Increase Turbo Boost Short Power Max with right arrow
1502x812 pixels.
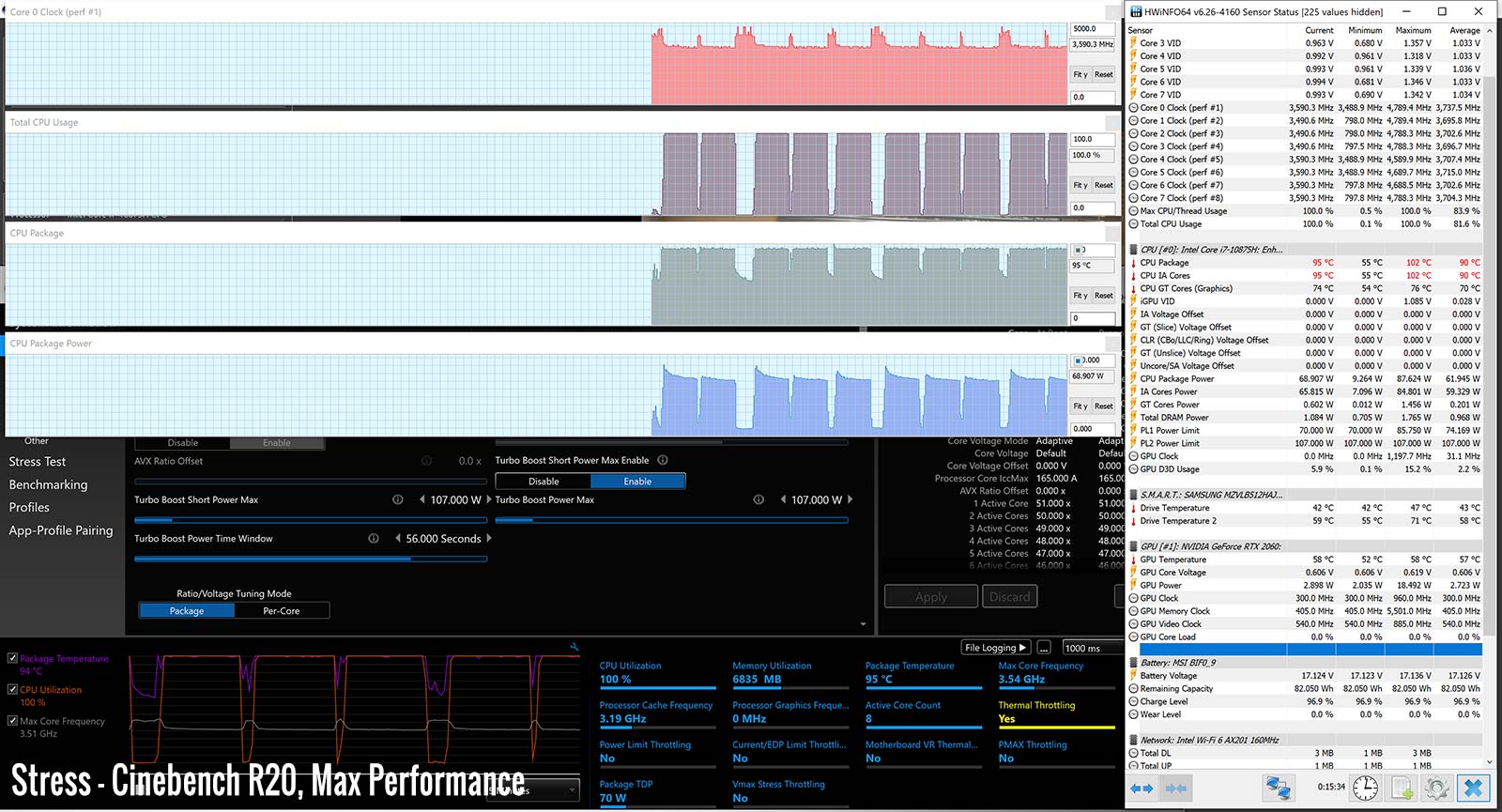[x=489, y=499]
